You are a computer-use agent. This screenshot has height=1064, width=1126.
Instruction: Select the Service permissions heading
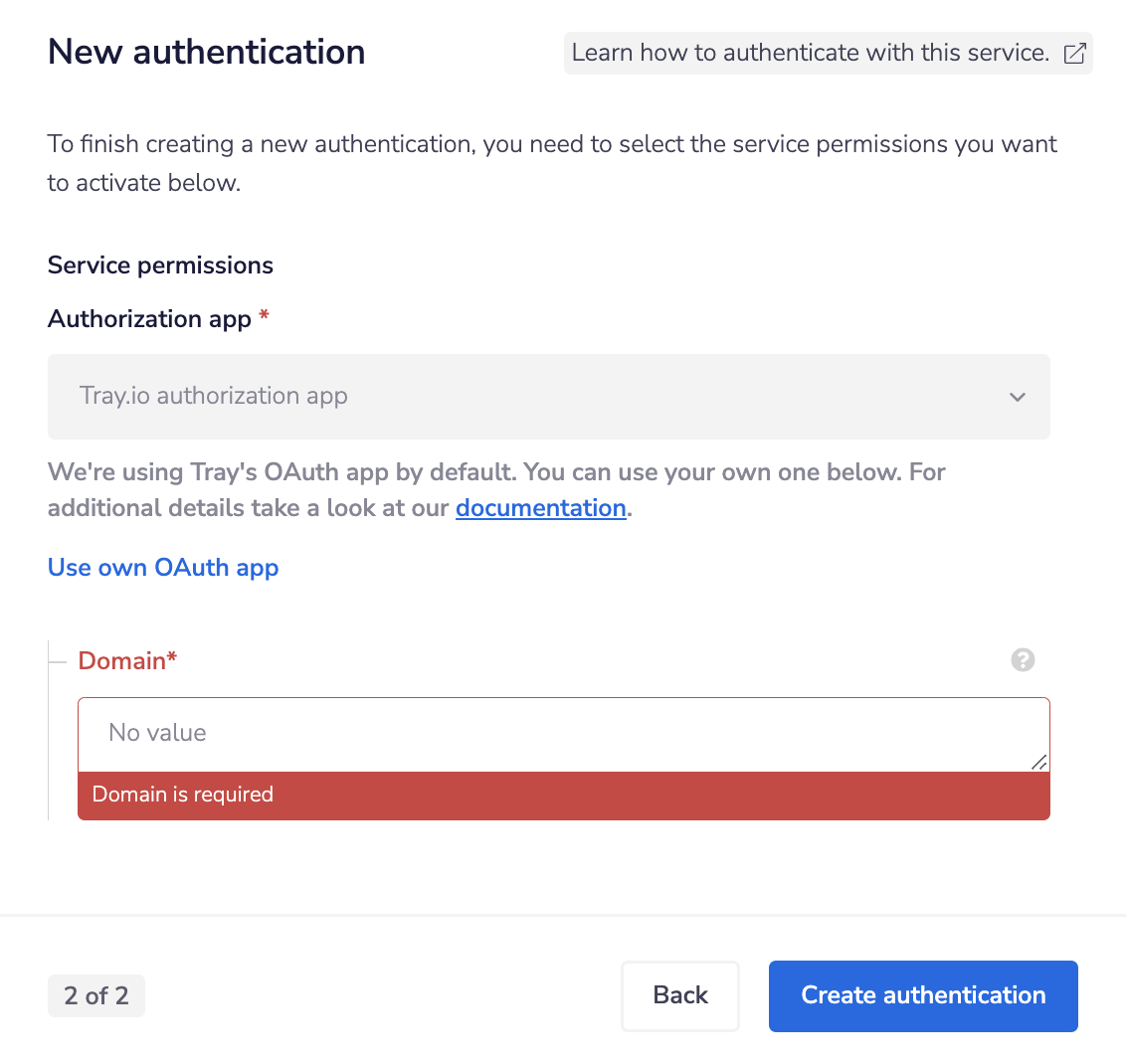click(x=159, y=265)
